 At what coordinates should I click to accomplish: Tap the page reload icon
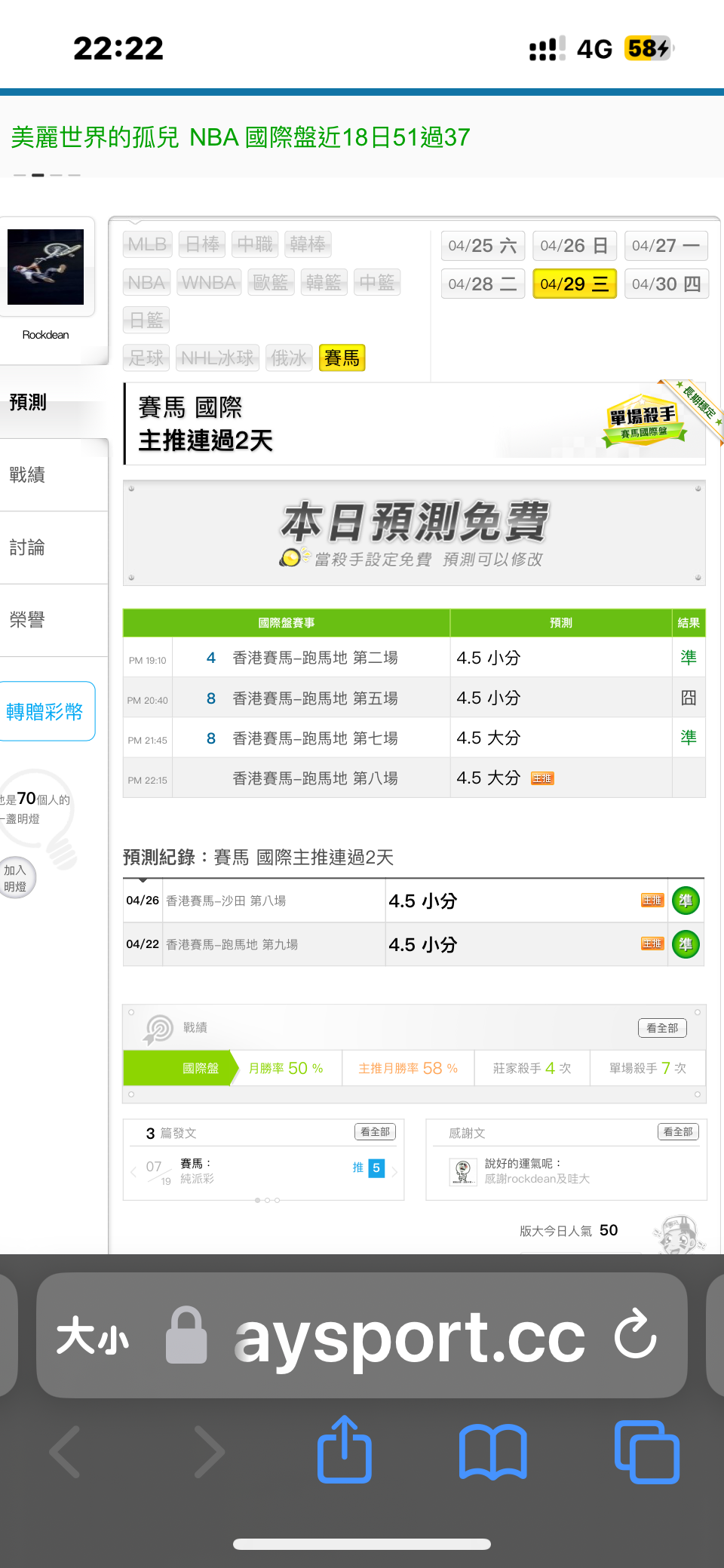click(635, 1336)
